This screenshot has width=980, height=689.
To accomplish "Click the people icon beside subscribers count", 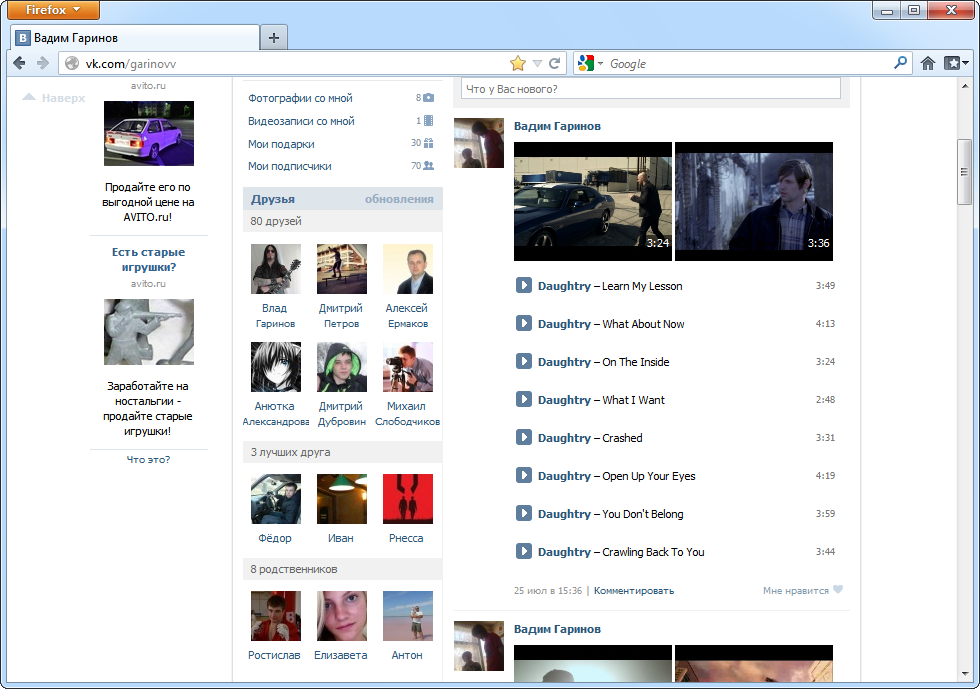I will 429,166.
